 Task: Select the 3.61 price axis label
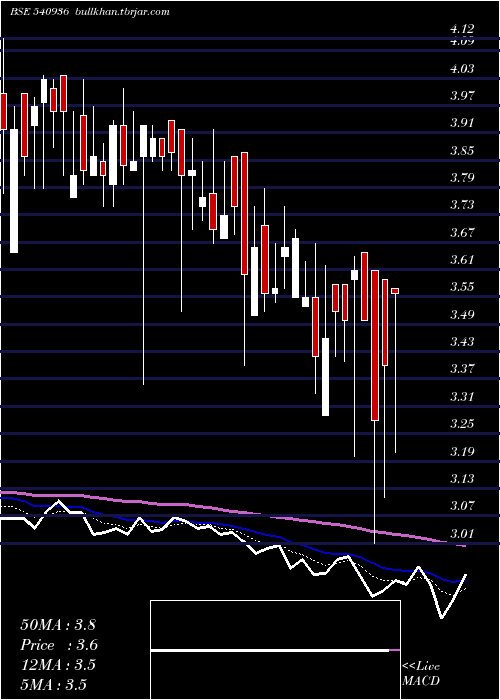pos(462,259)
